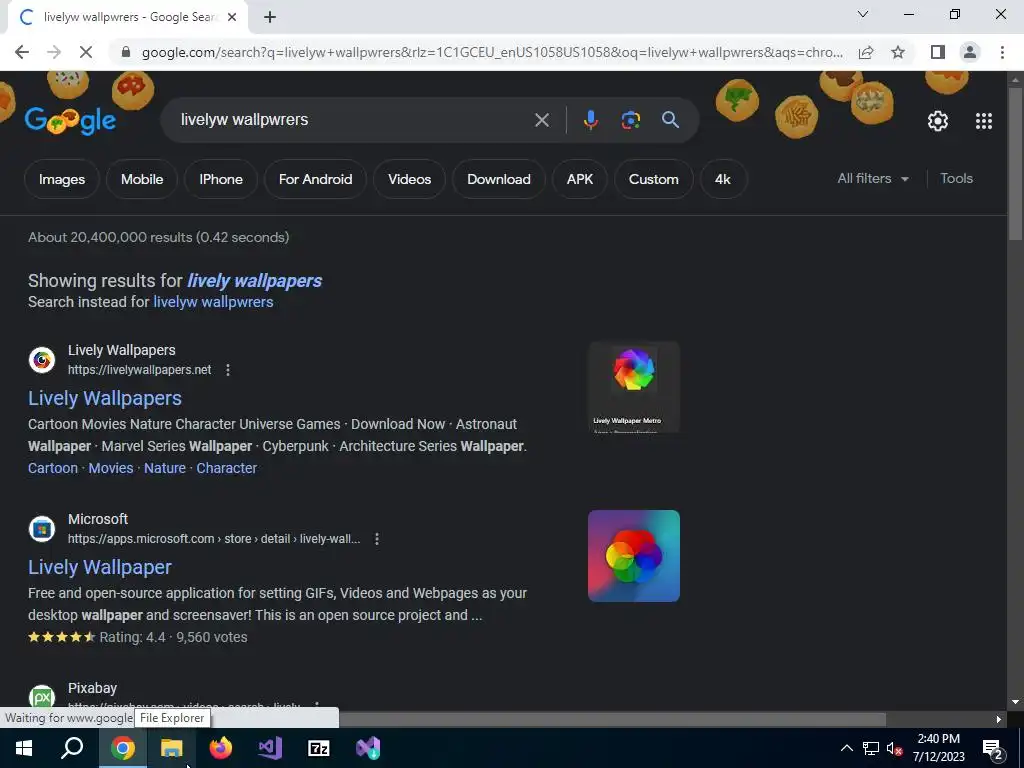
Task: Expand the All filters dropdown
Action: click(x=873, y=178)
